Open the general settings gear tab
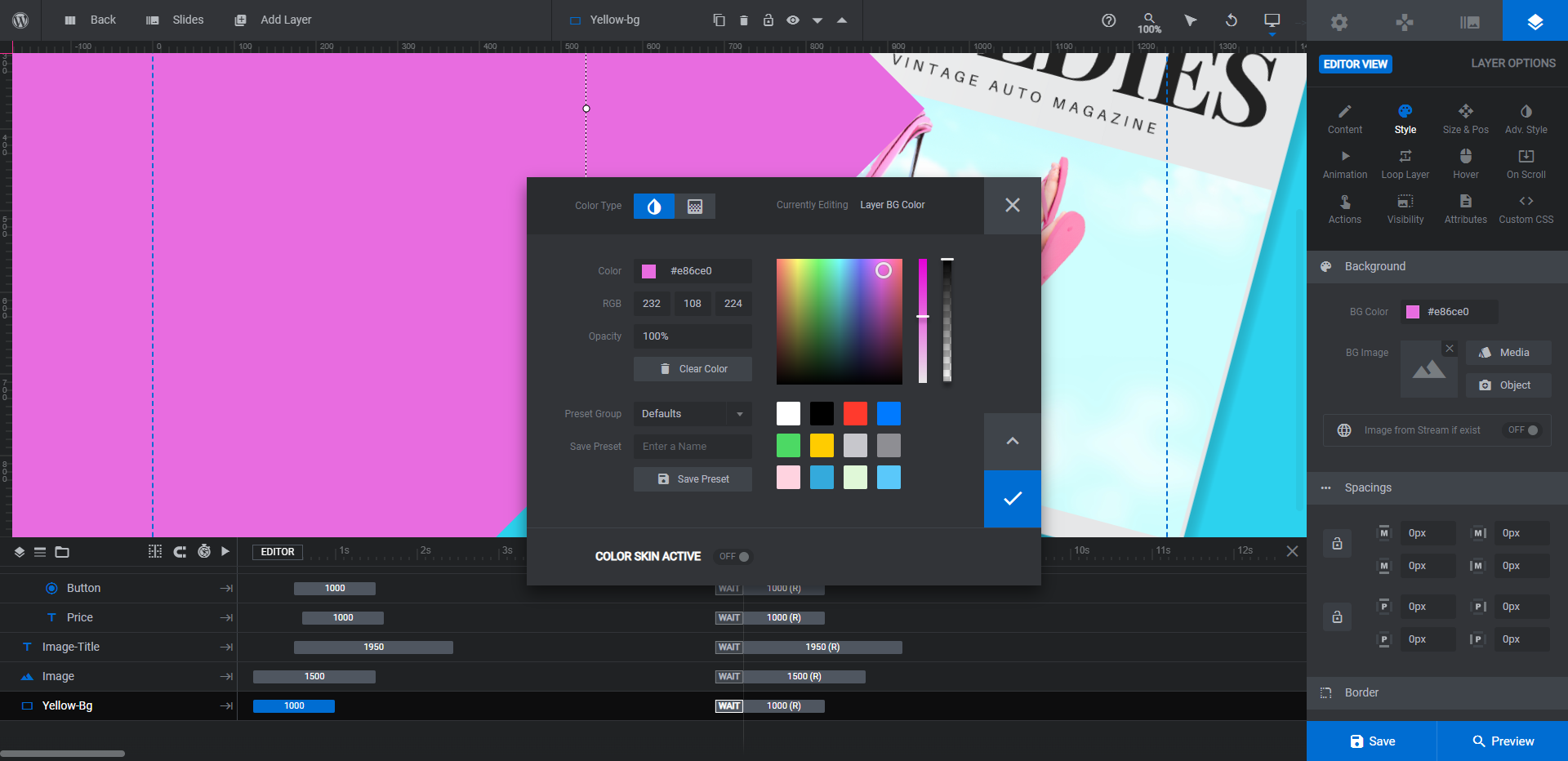 click(x=1339, y=22)
